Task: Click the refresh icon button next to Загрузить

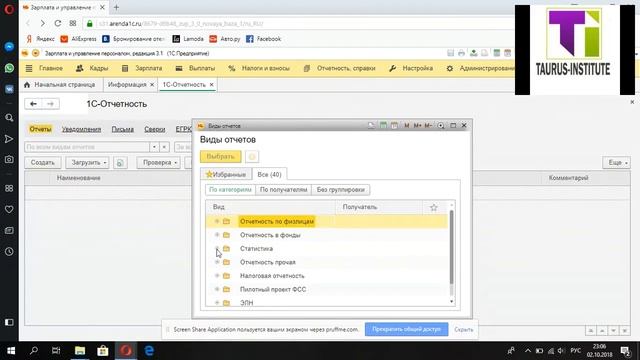Action: point(120,162)
